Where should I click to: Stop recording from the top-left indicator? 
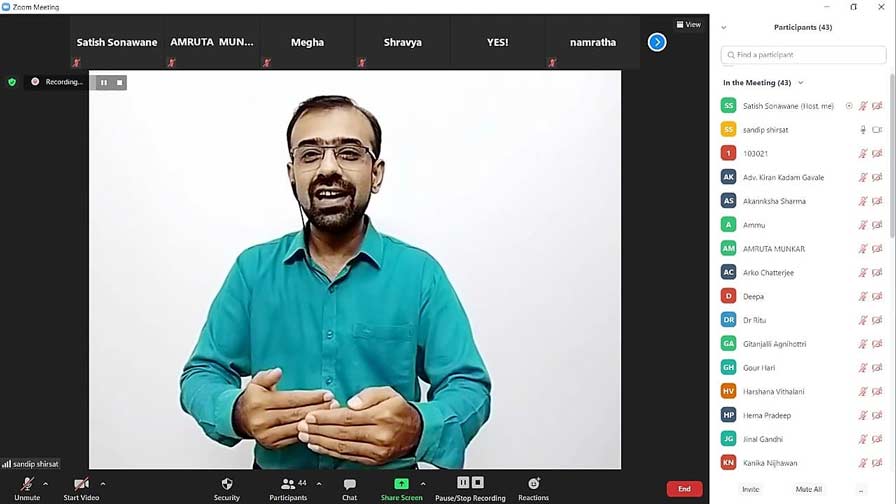pos(120,82)
